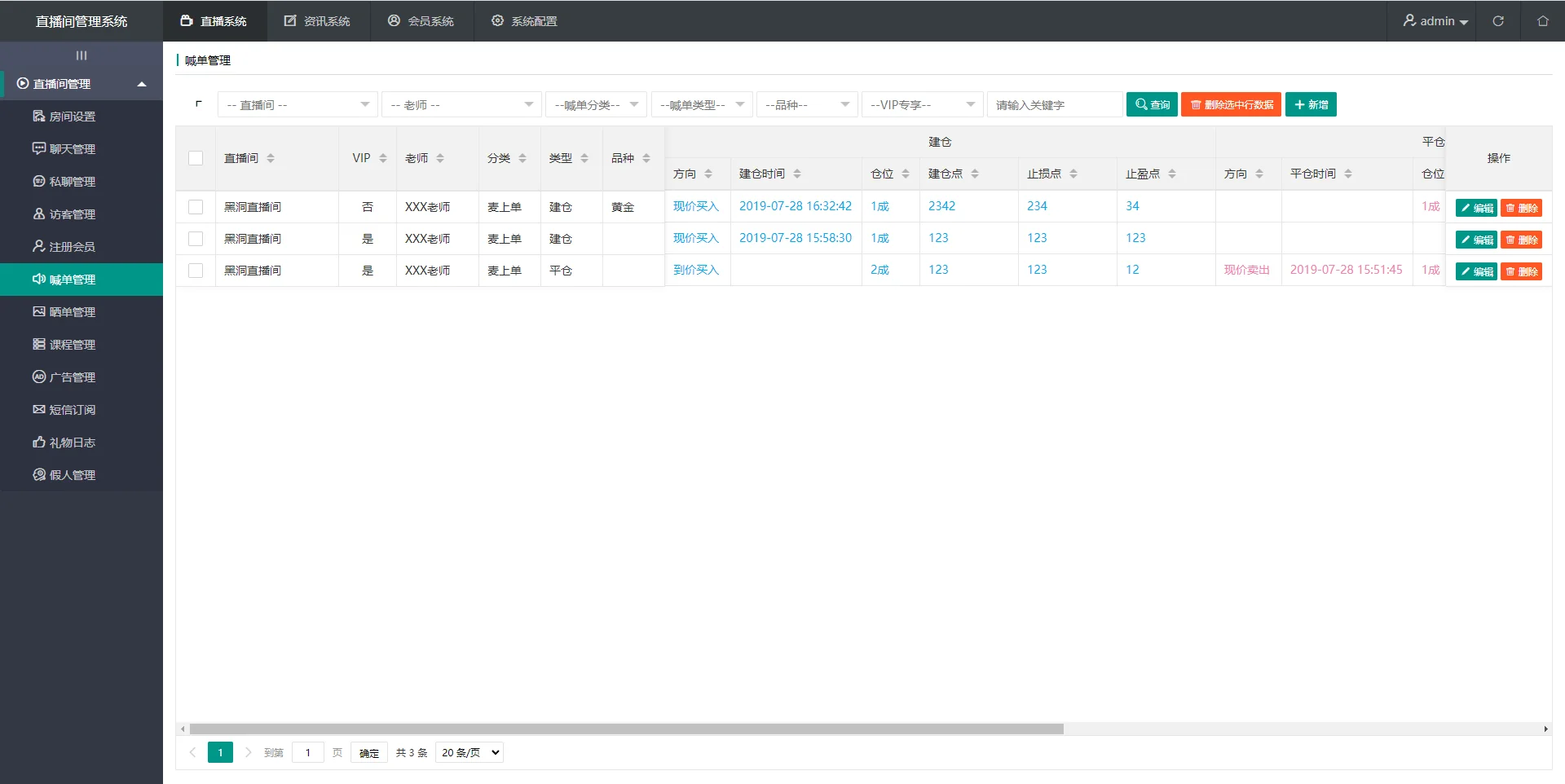Open the 20 条/页 page size selector
Image resolution: width=1565 pixels, height=784 pixels.
pyautogui.click(x=469, y=752)
